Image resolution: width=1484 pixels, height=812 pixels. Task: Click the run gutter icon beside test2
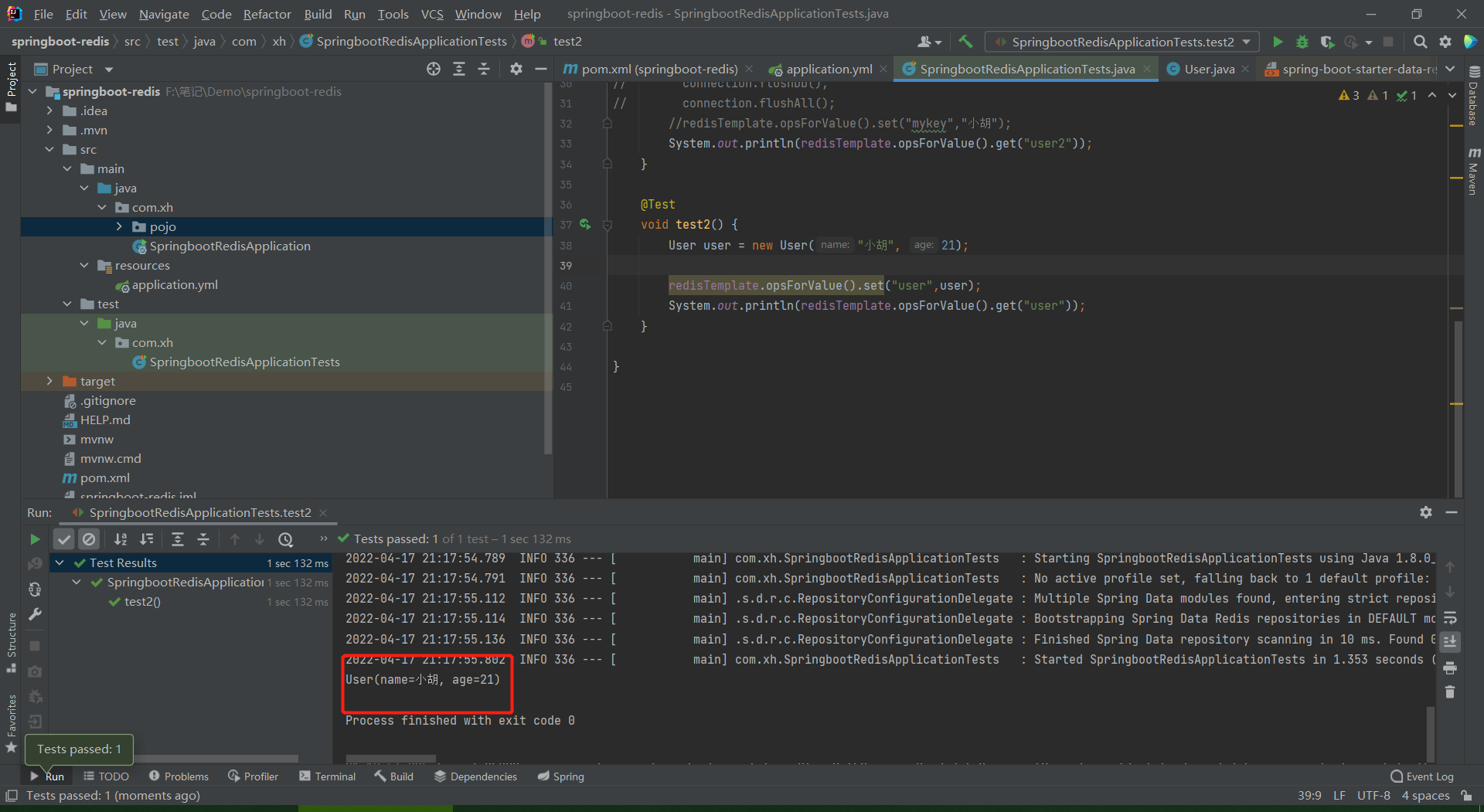click(585, 225)
